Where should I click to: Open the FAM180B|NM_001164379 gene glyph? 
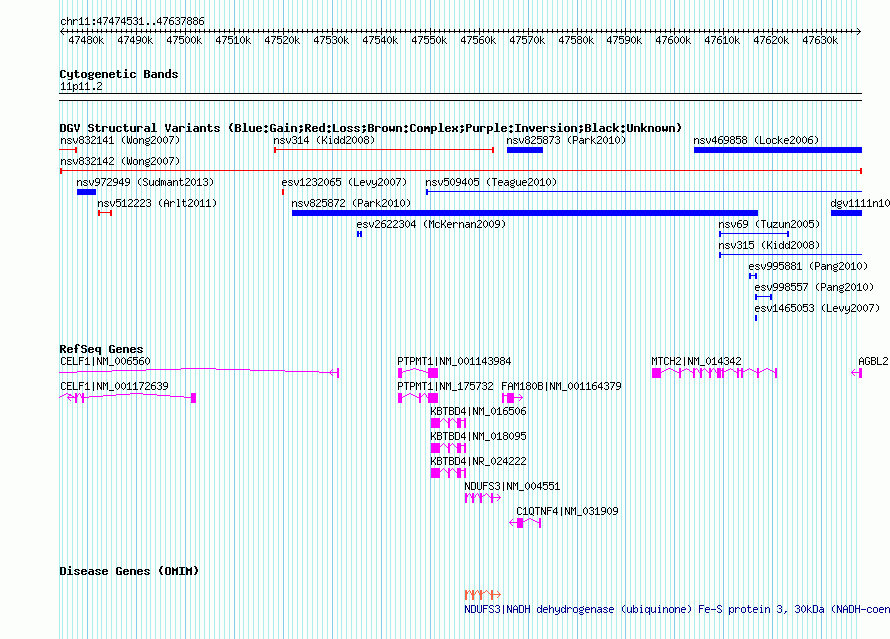[x=512, y=398]
